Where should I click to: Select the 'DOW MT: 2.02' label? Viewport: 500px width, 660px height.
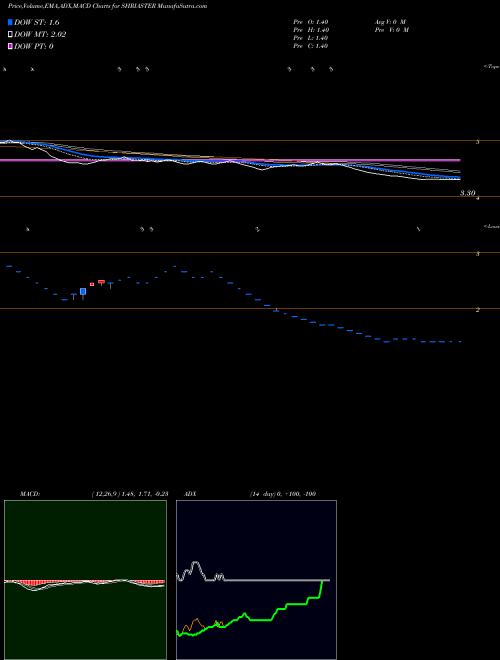pyautogui.click(x=40, y=35)
